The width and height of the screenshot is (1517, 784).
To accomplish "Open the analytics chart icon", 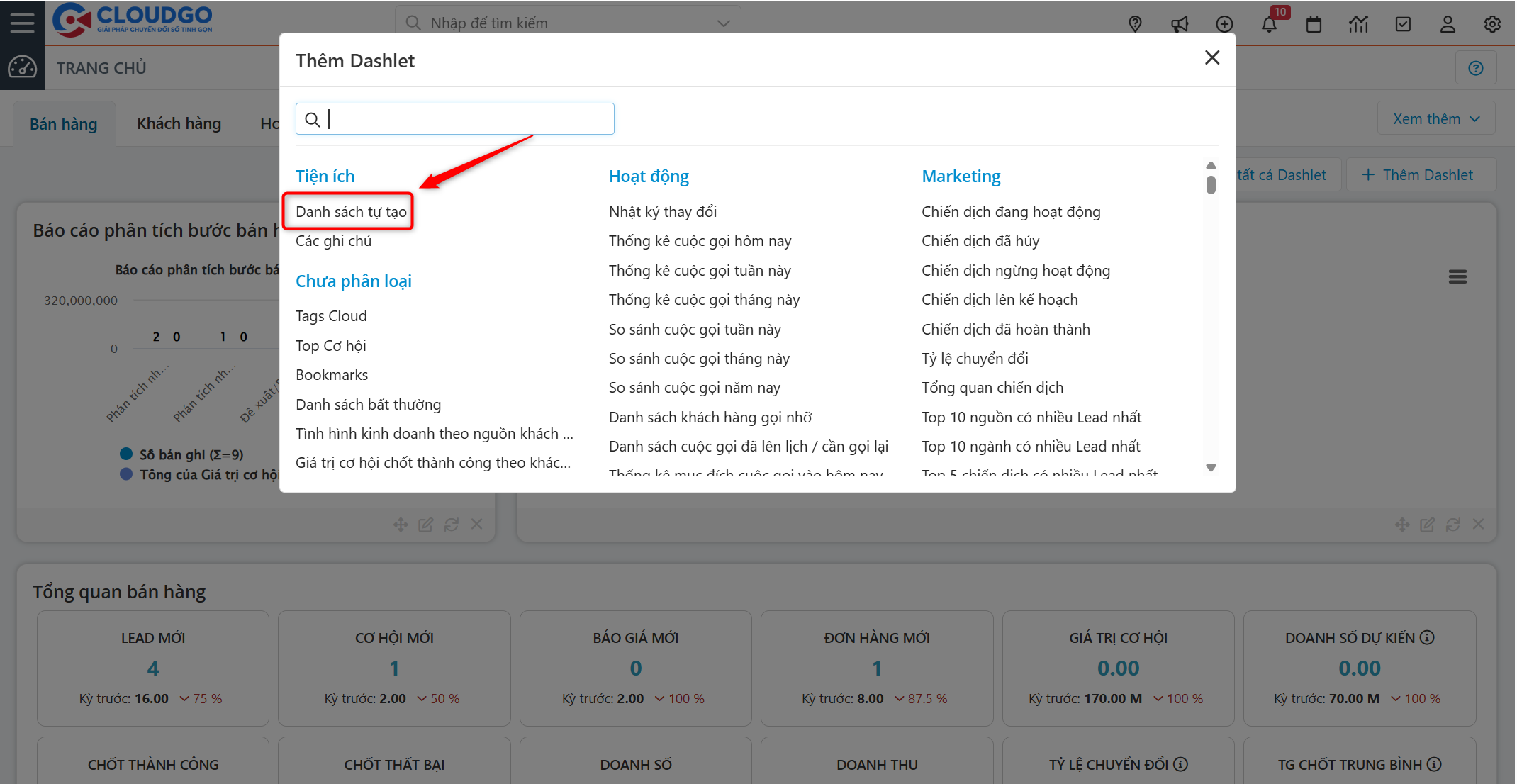I will pos(1358,23).
